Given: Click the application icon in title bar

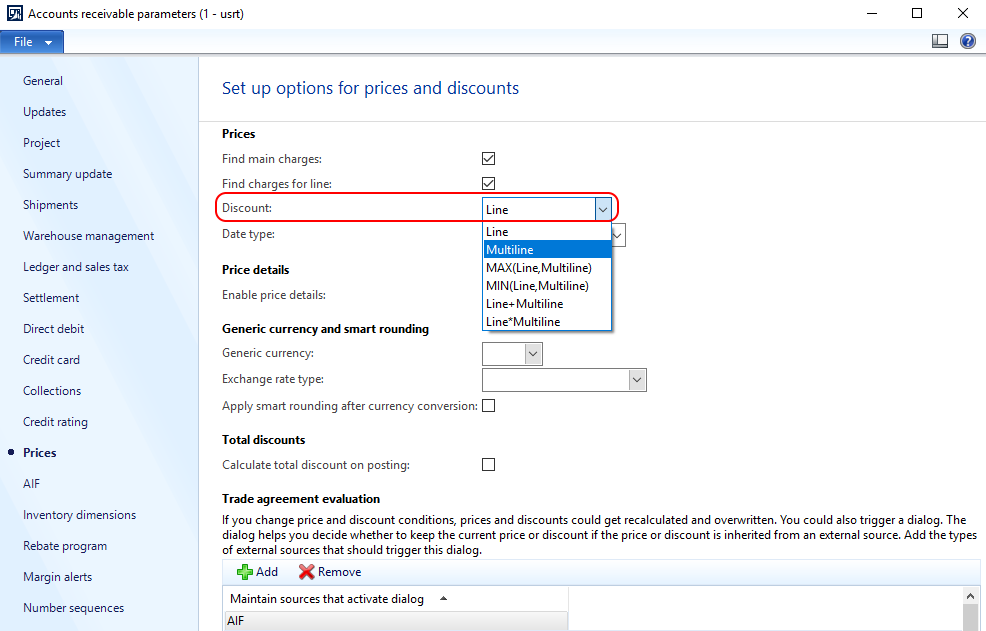Looking at the screenshot, I should pos(14,13).
